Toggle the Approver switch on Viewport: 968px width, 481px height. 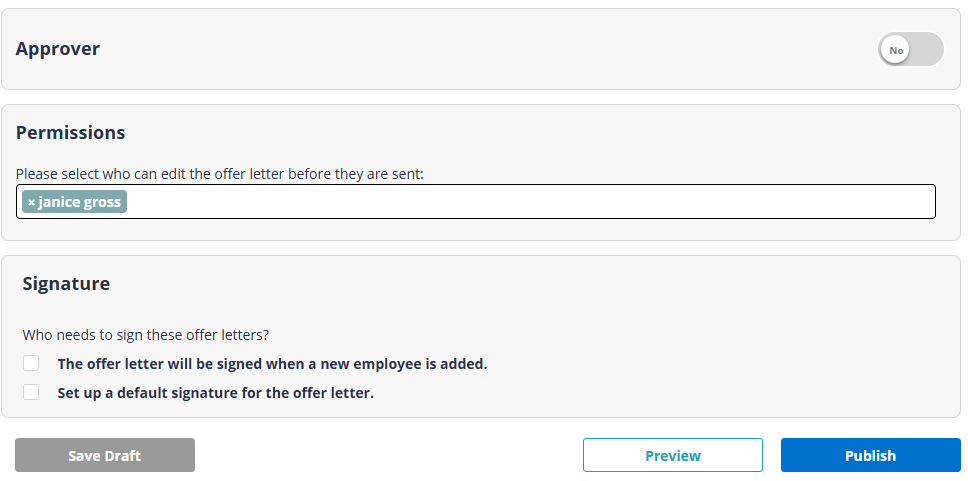pyautogui.click(x=911, y=50)
